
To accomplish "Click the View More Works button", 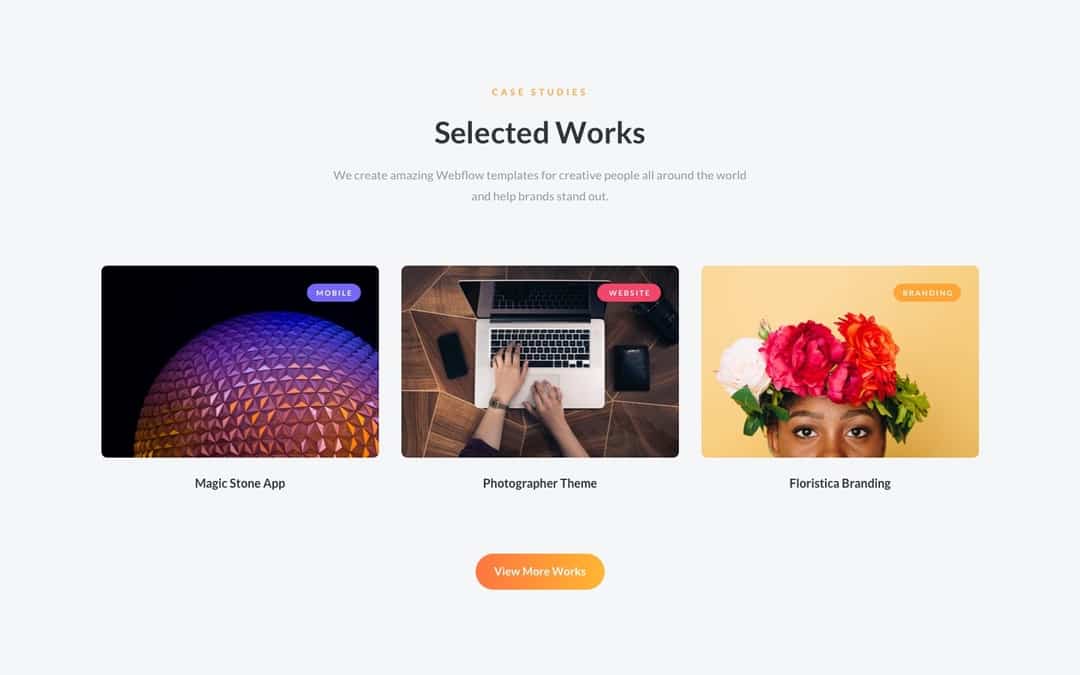I will (540, 572).
